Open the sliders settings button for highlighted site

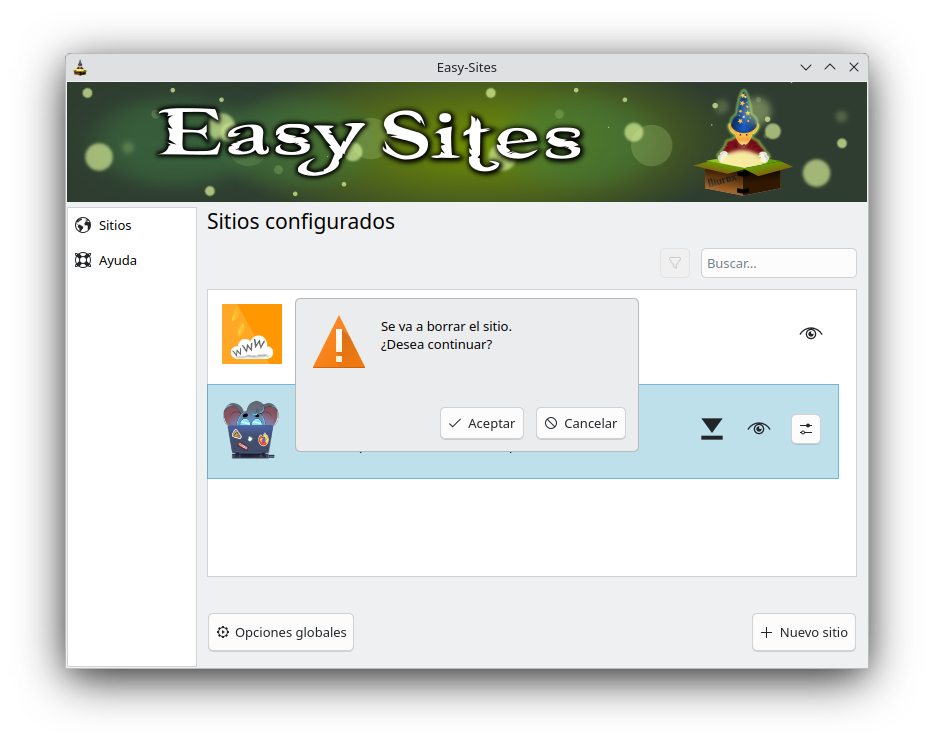(x=806, y=429)
